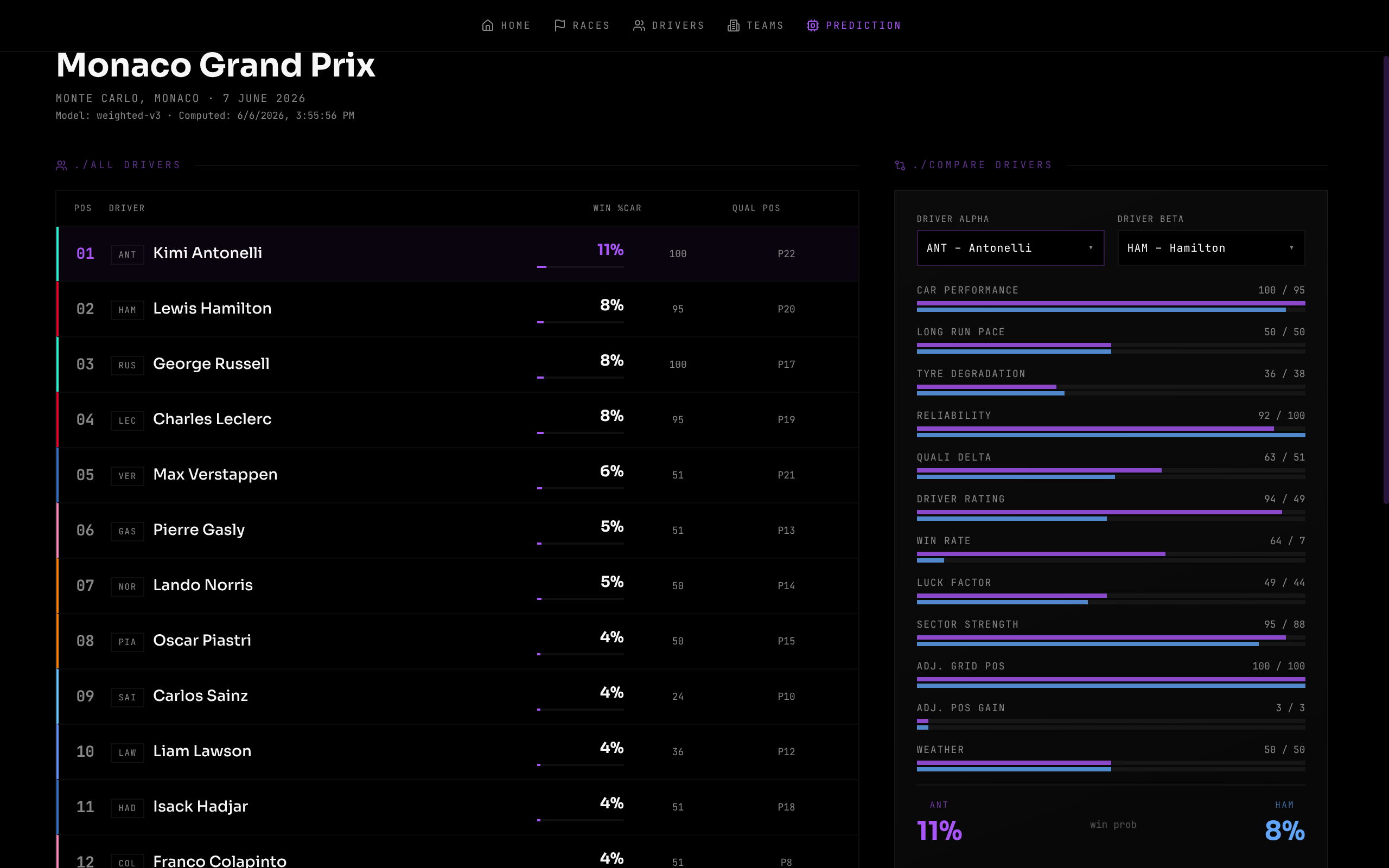
Task: Click Kimi Antonelli's win percentage bar
Action: pyautogui.click(x=580, y=267)
